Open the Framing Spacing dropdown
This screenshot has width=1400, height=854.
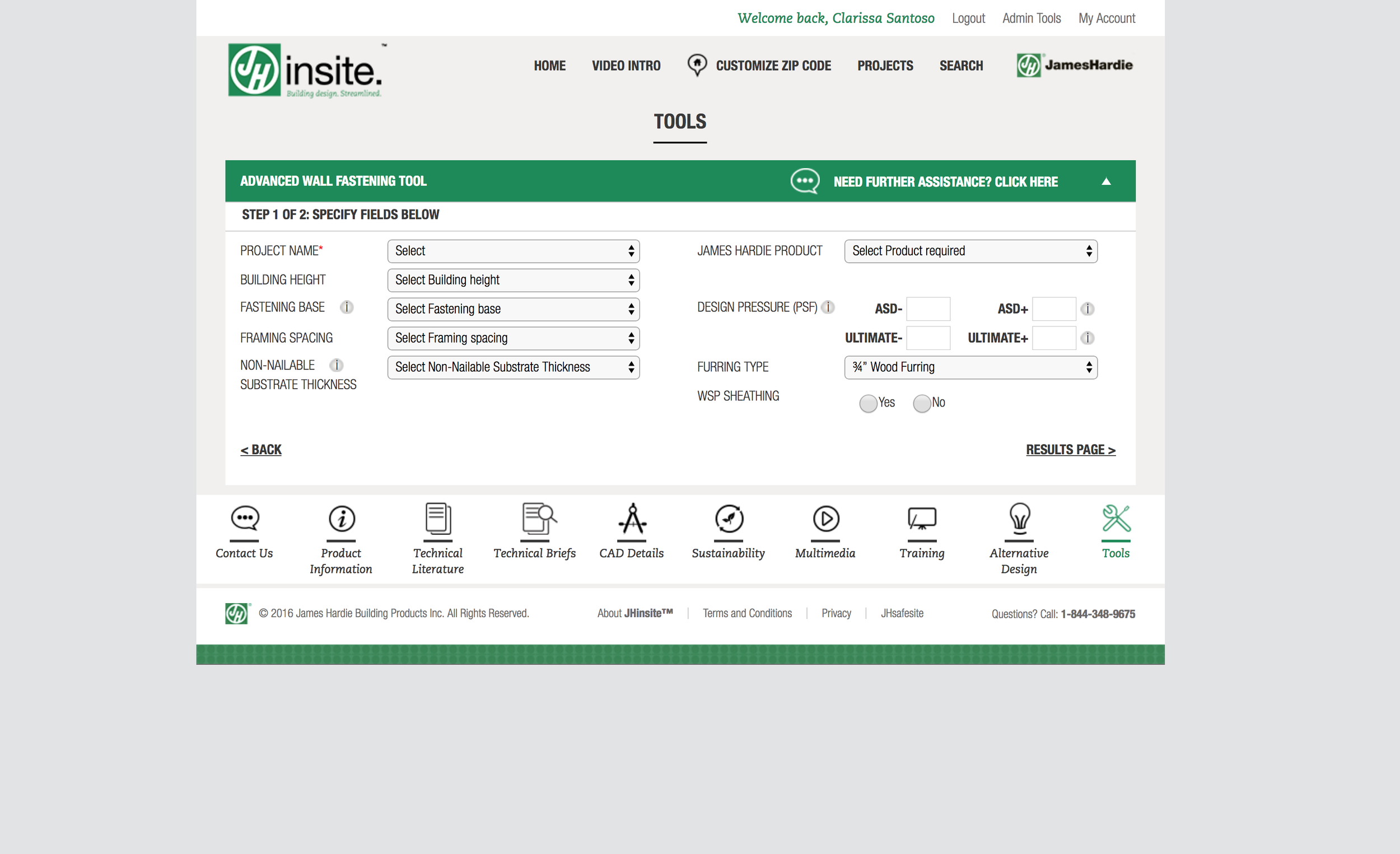coord(513,338)
